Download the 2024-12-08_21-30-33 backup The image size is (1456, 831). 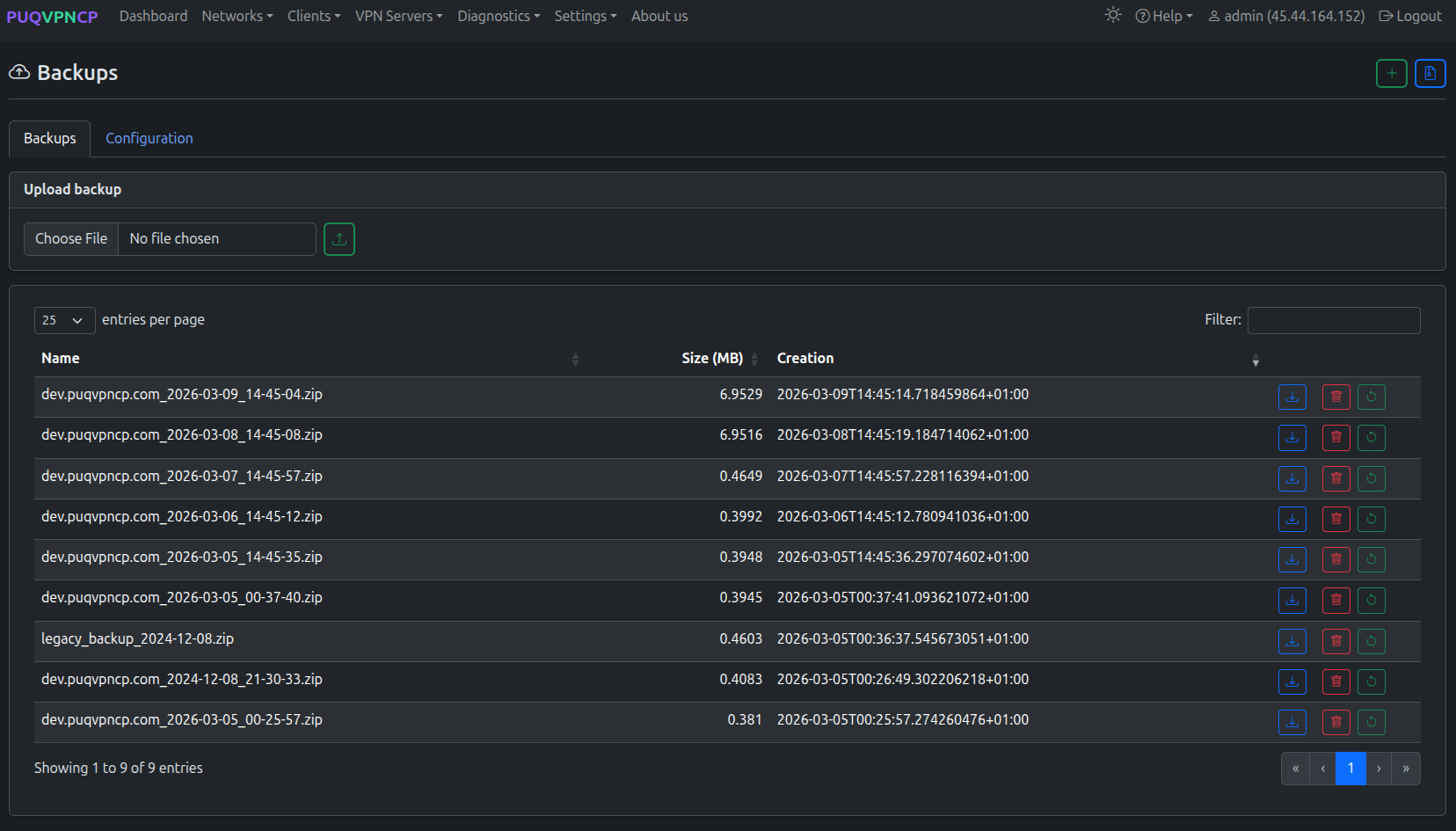1292,682
